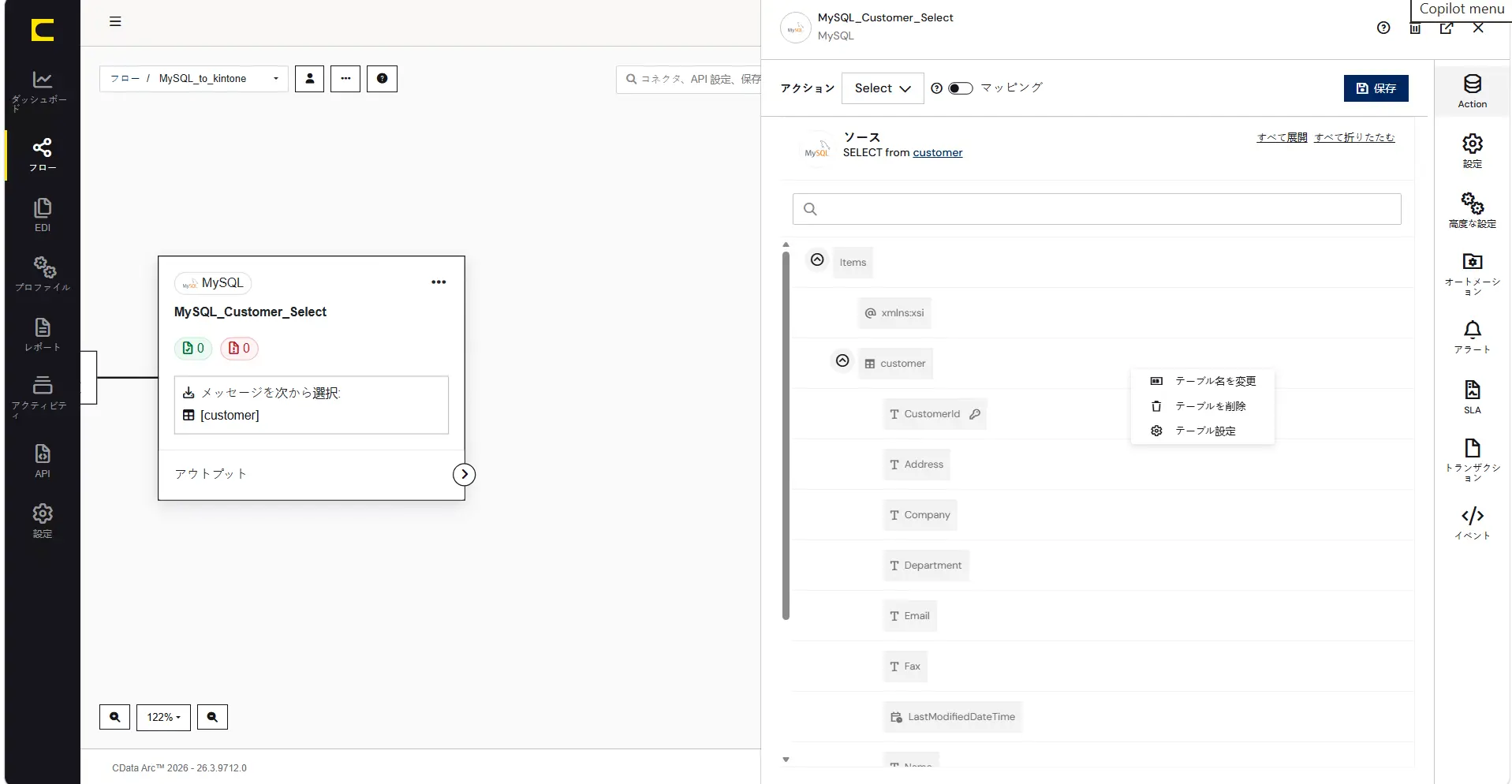Screen dimensions: 1512x784
Task: Click the 保存 save button
Action: [x=1376, y=88]
